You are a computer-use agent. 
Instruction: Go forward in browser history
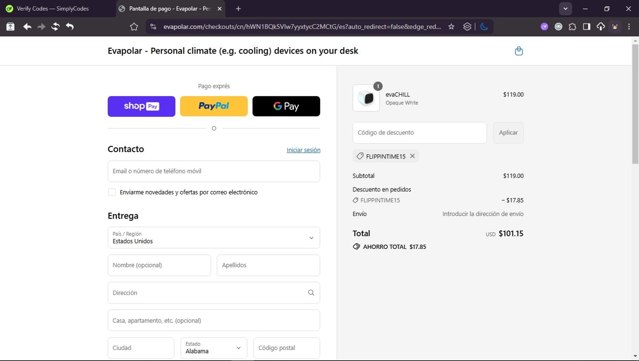(41, 26)
